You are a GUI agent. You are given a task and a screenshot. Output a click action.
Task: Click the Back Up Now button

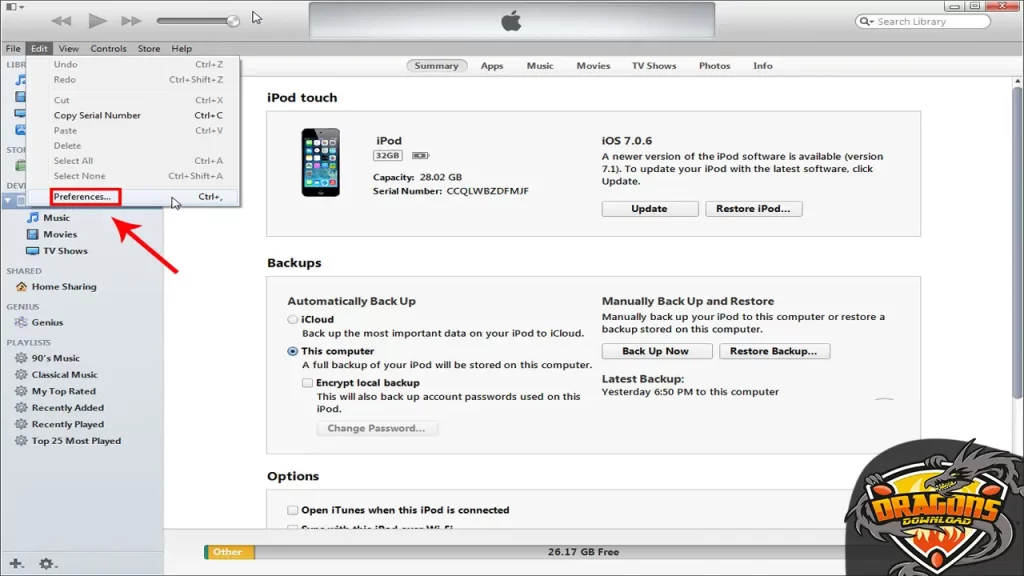[656, 351]
